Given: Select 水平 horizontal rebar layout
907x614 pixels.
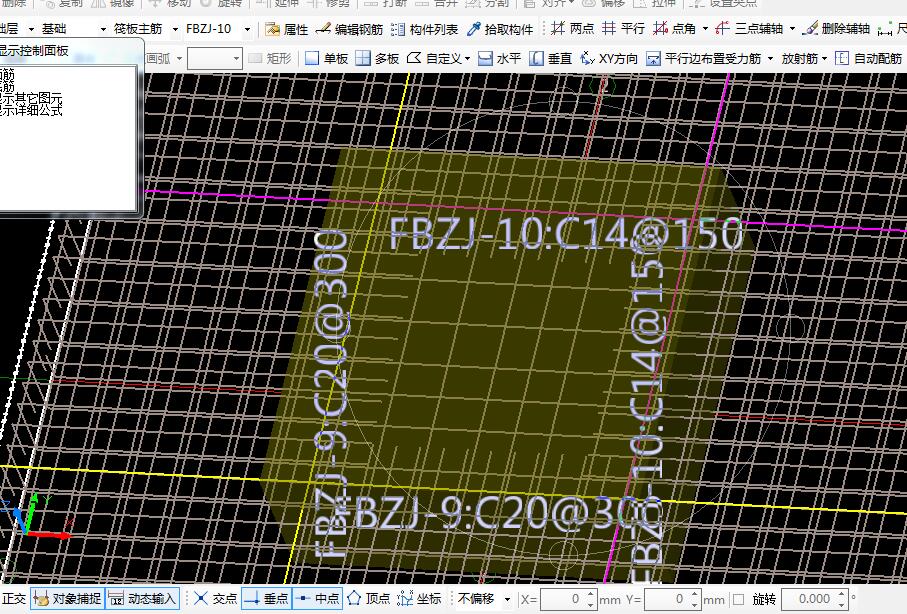Looking at the screenshot, I should (x=500, y=58).
